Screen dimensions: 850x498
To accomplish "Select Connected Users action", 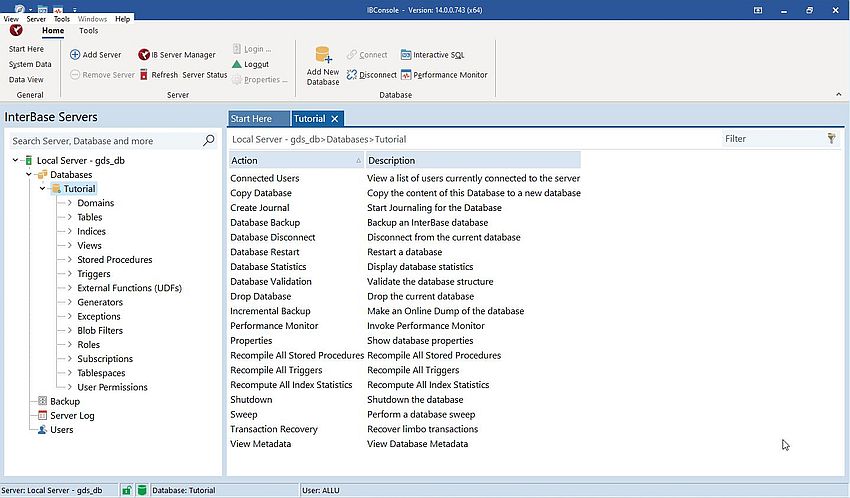I will coord(265,178).
